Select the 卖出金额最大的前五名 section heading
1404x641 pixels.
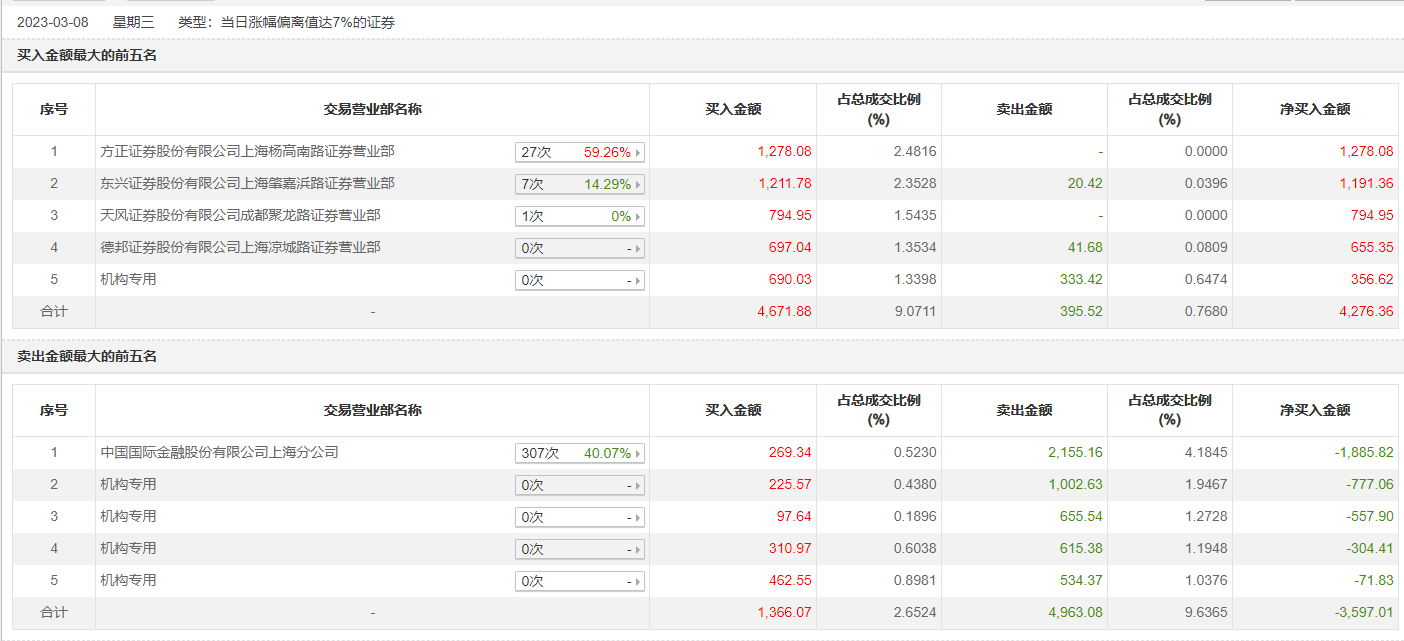[x=87, y=357]
